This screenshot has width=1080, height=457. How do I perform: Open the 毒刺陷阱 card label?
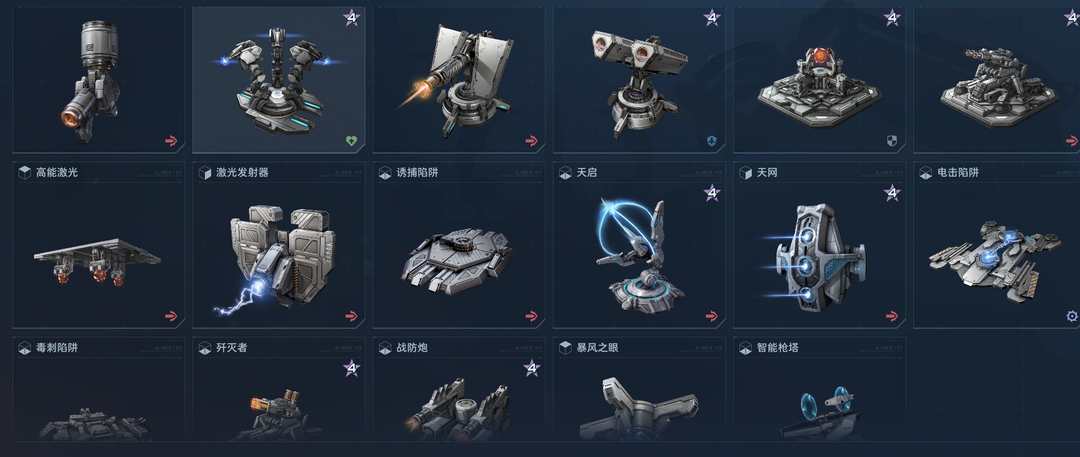(57, 347)
